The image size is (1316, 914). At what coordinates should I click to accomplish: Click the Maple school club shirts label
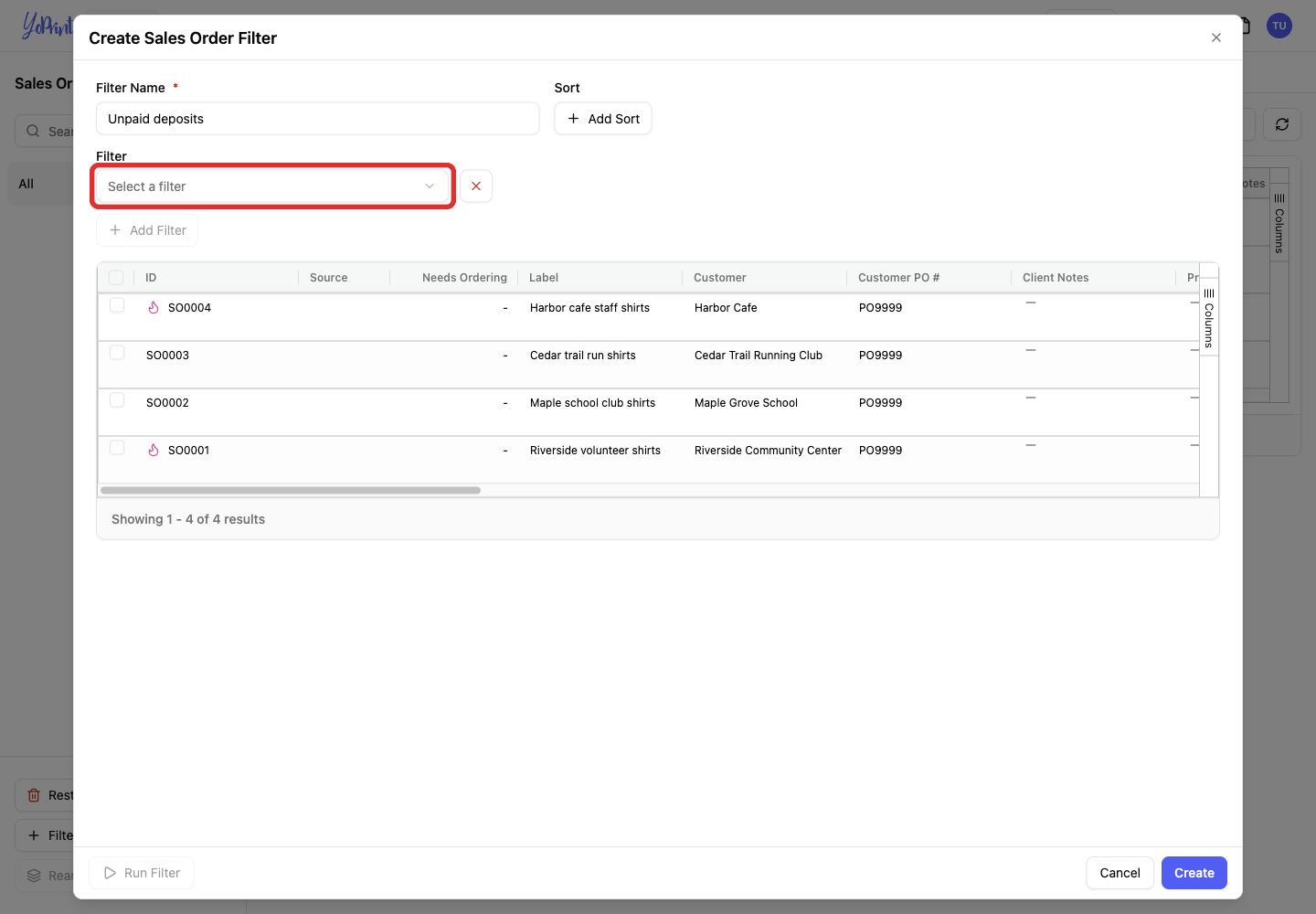point(592,403)
